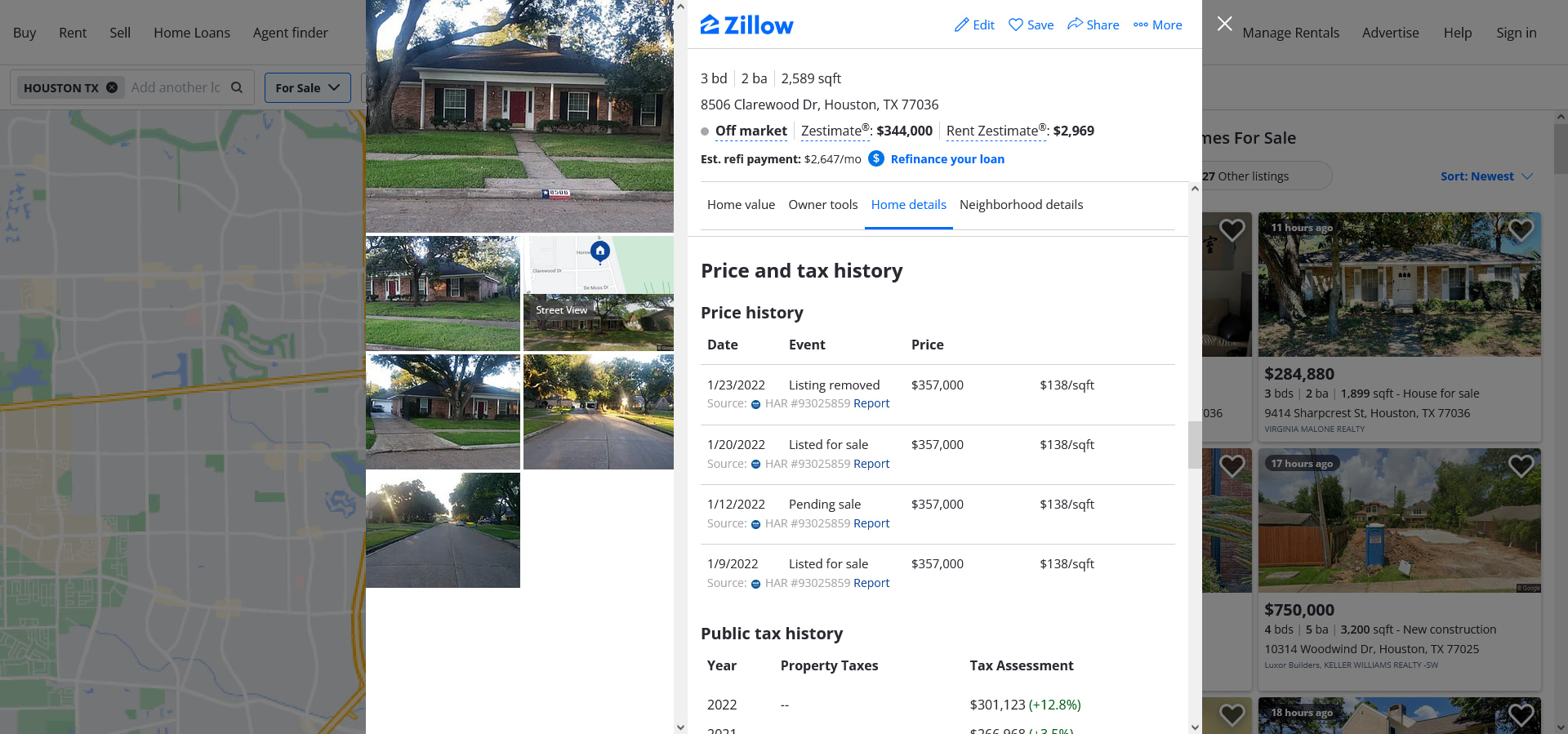Expand the For Sale filter dropdown
Screen dimensions: 1568x734
click(x=308, y=87)
